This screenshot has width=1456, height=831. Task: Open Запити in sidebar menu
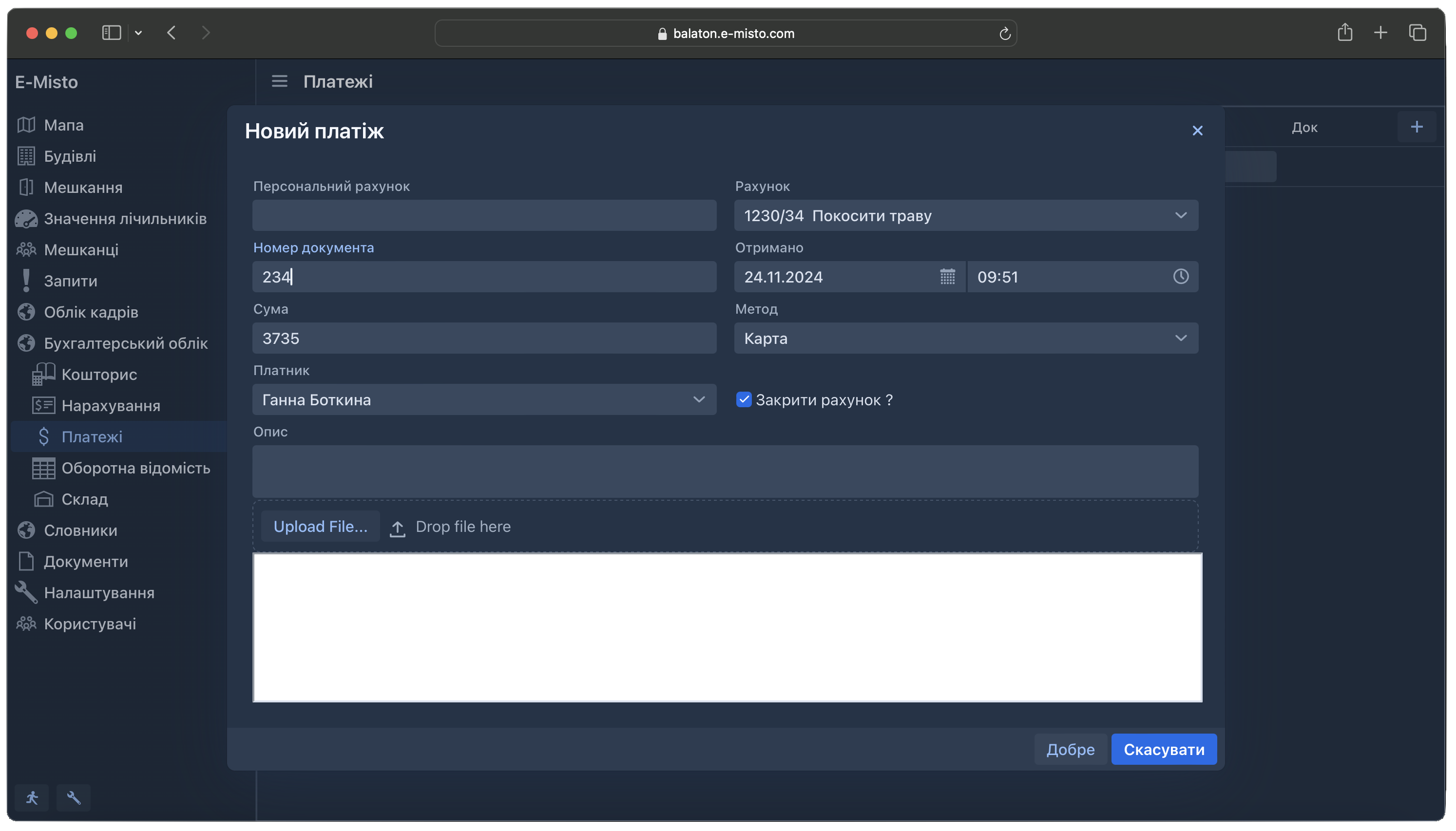[x=71, y=282]
